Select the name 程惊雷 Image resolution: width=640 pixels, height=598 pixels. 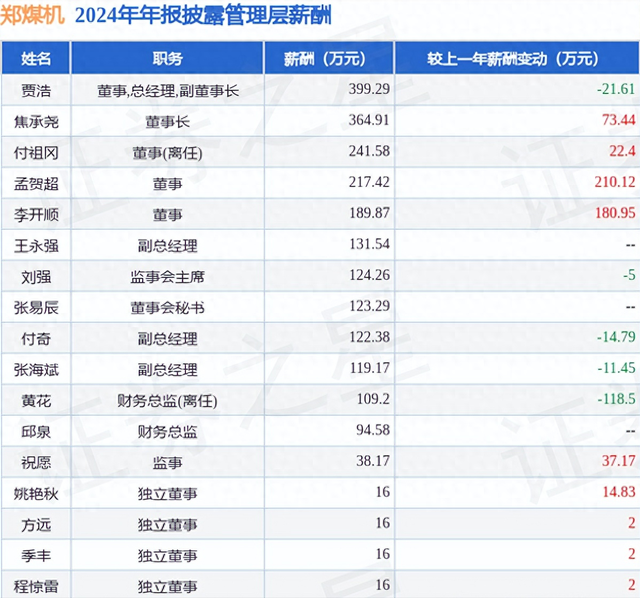coord(36,587)
